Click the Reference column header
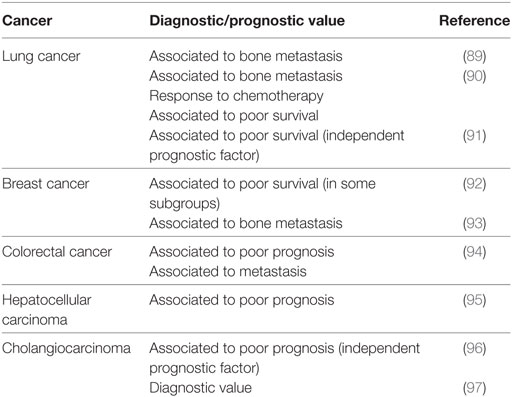This screenshot has width=512, height=397. tap(474, 21)
